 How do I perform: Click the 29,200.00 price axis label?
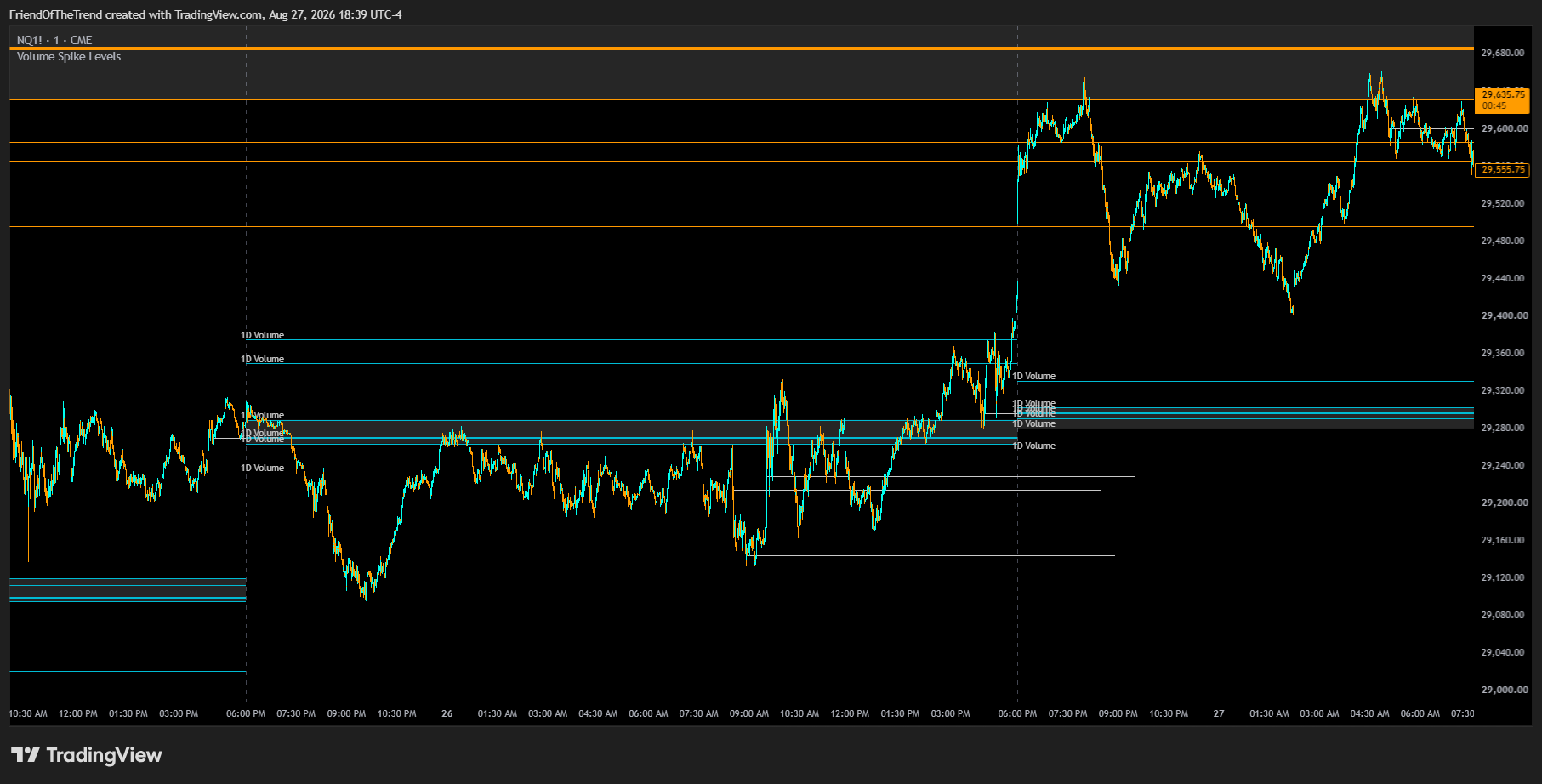click(x=1503, y=503)
